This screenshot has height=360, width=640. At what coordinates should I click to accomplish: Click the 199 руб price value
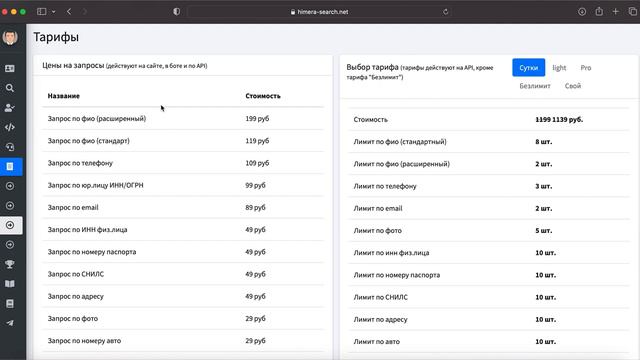(x=257, y=118)
